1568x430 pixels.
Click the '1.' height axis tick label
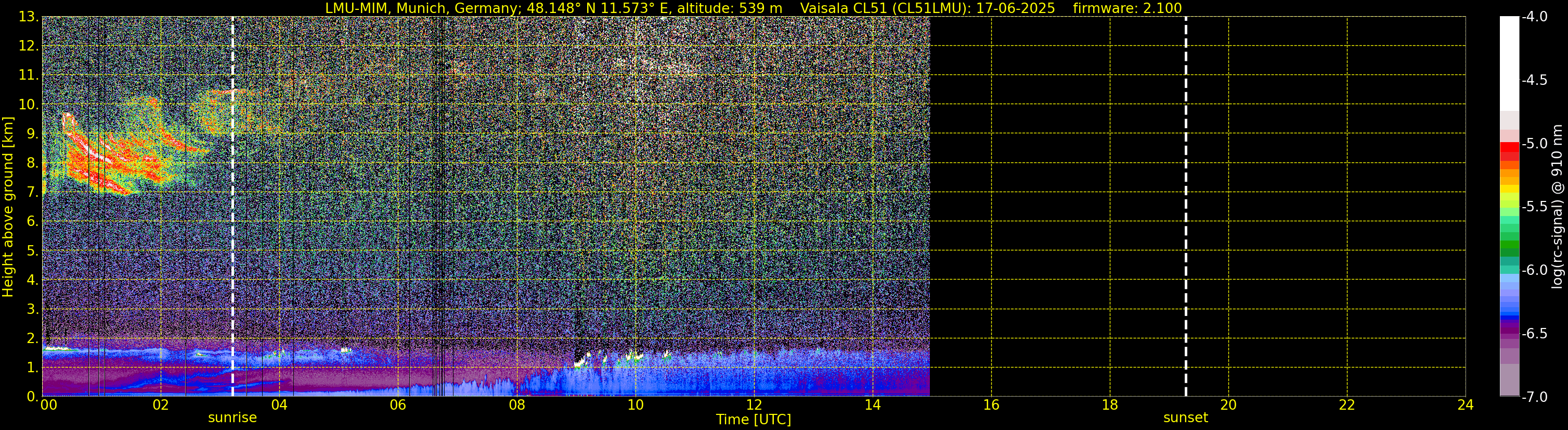(32, 368)
